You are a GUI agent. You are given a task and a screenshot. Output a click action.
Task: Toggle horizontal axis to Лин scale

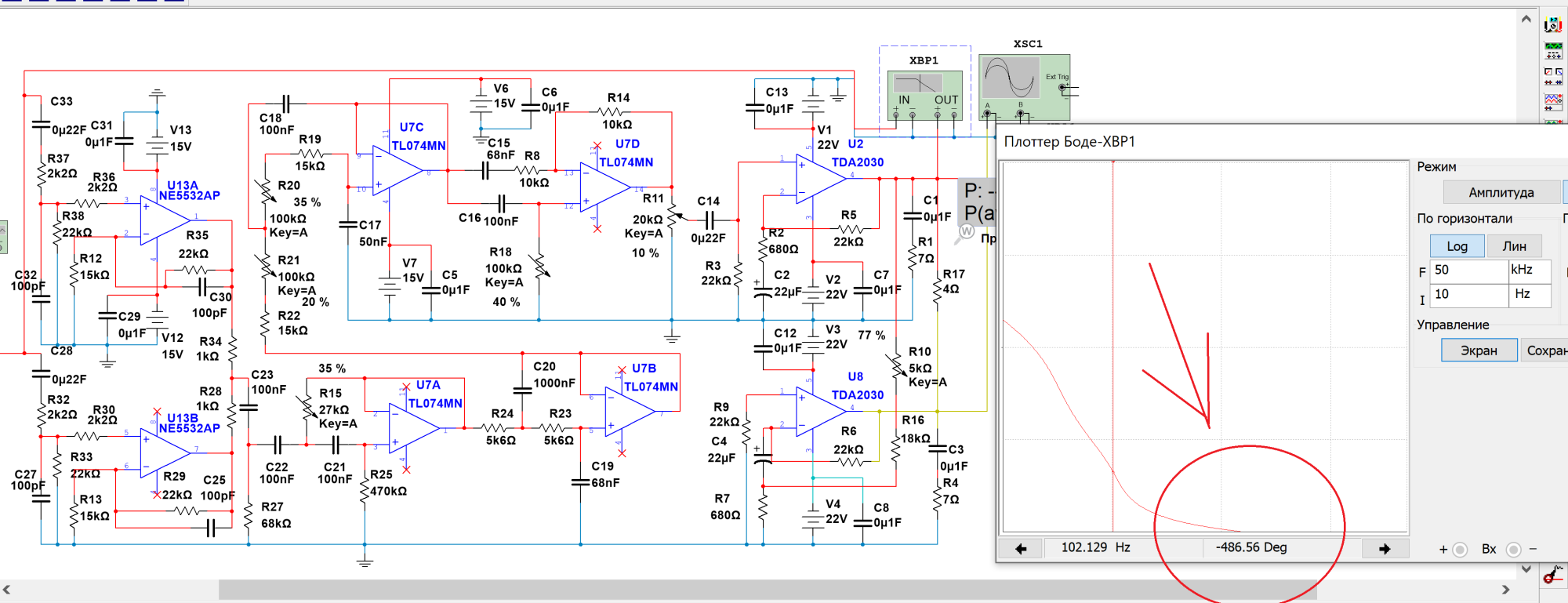click(1514, 246)
